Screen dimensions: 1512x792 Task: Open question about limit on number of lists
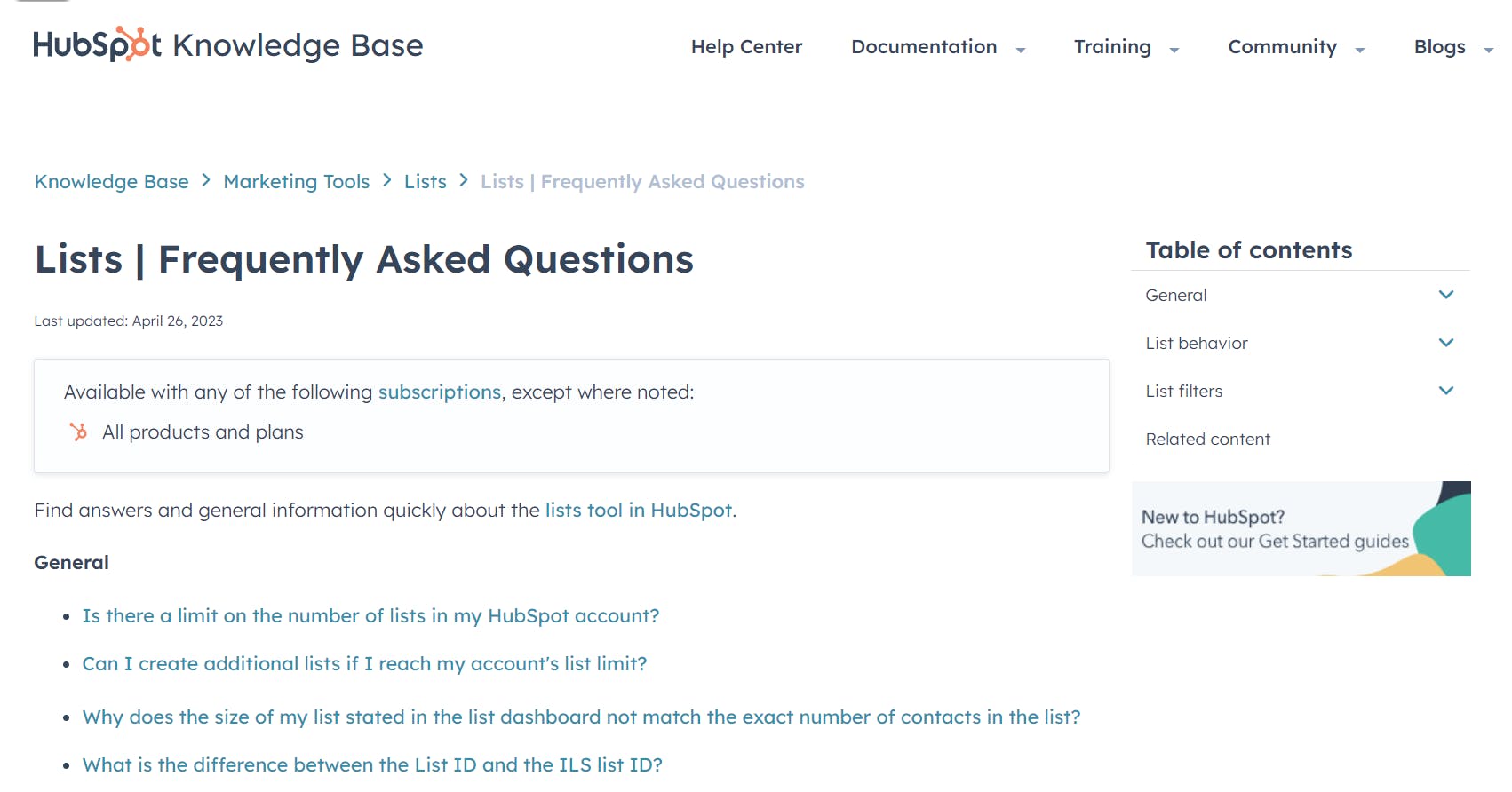pyautogui.click(x=370, y=616)
